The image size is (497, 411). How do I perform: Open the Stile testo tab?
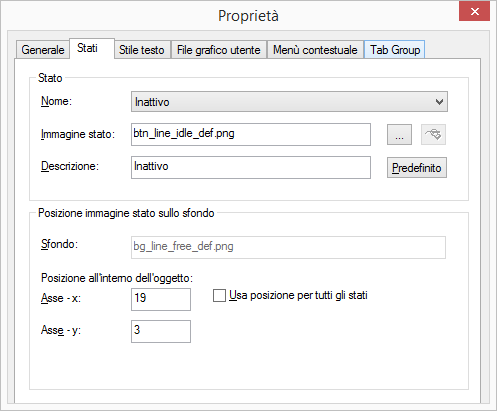click(142, 50)
